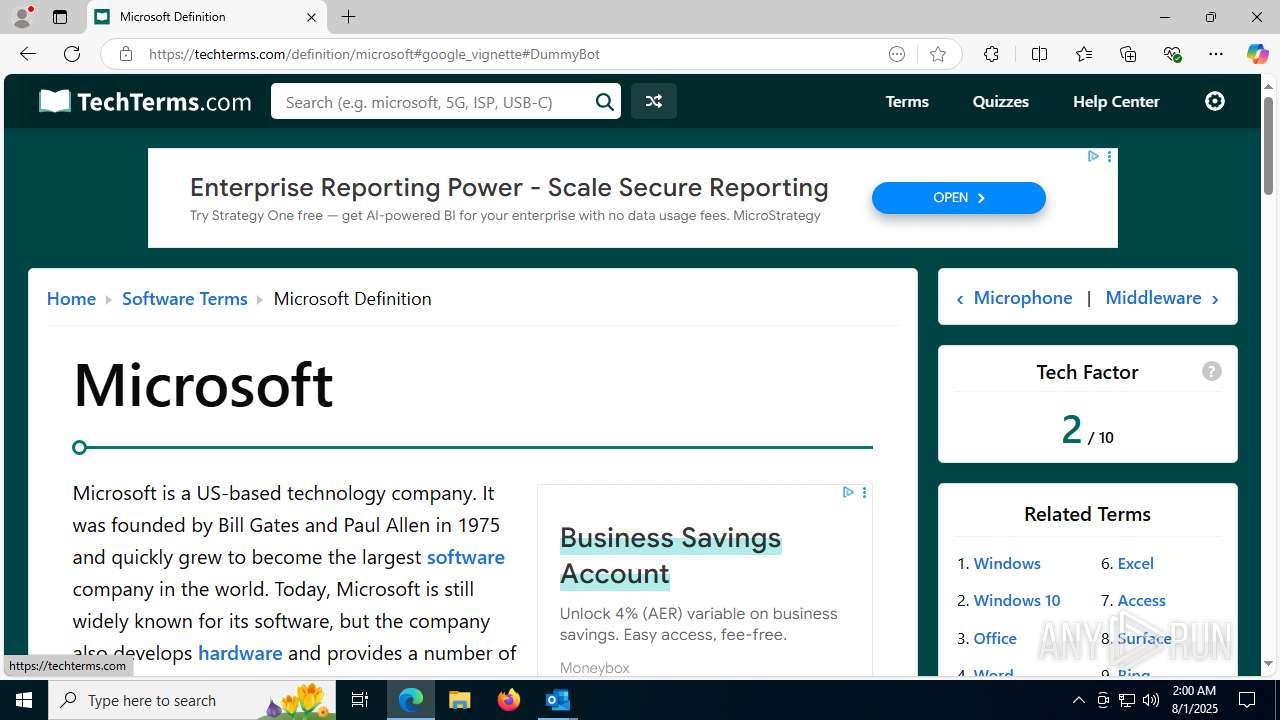The image size is (1280, 720).
Task: Open the Terms menu
Action: click(x=907, y=101)
